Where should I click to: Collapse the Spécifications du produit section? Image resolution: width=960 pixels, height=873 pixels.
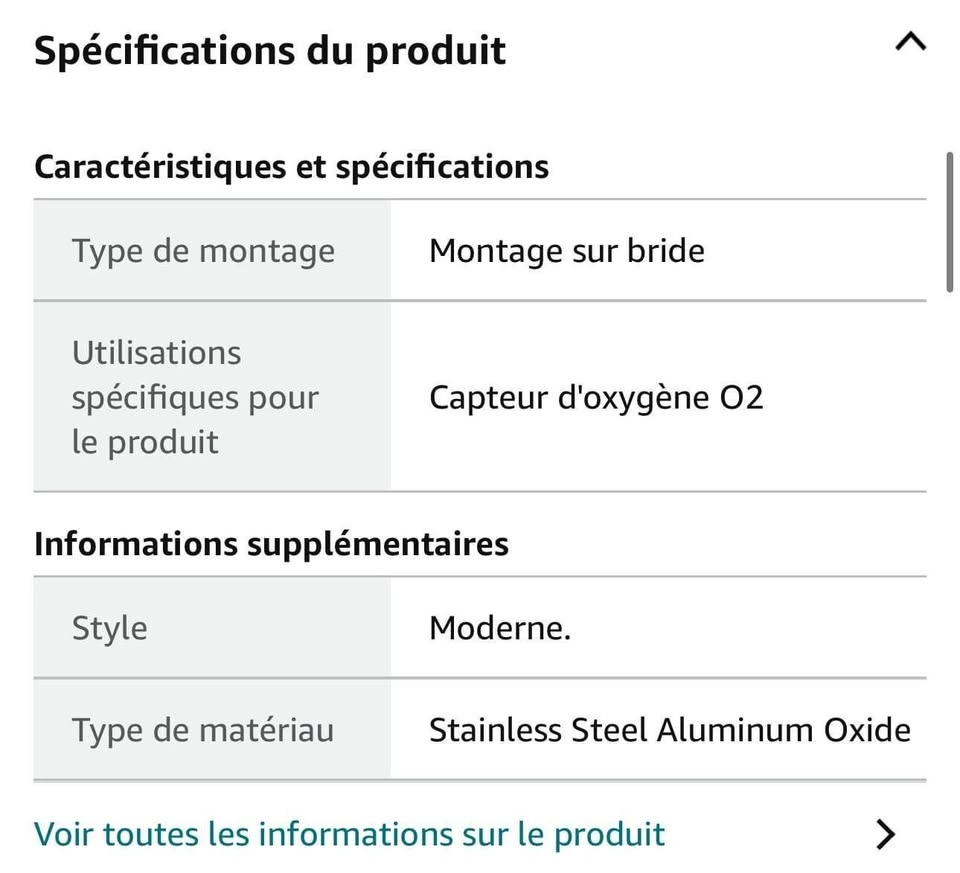pos(910,43)
